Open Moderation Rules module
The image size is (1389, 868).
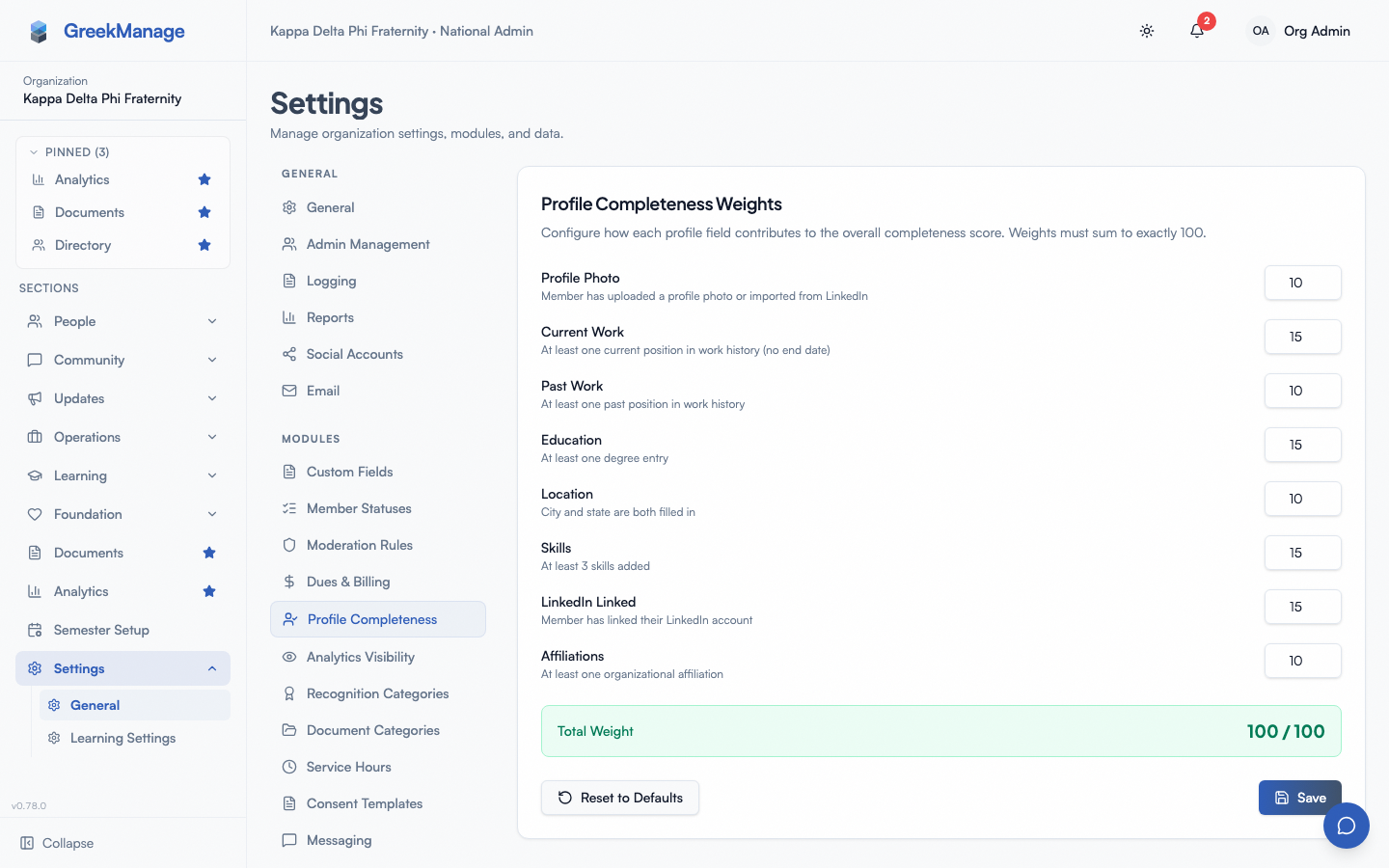(x=378, y=545)
